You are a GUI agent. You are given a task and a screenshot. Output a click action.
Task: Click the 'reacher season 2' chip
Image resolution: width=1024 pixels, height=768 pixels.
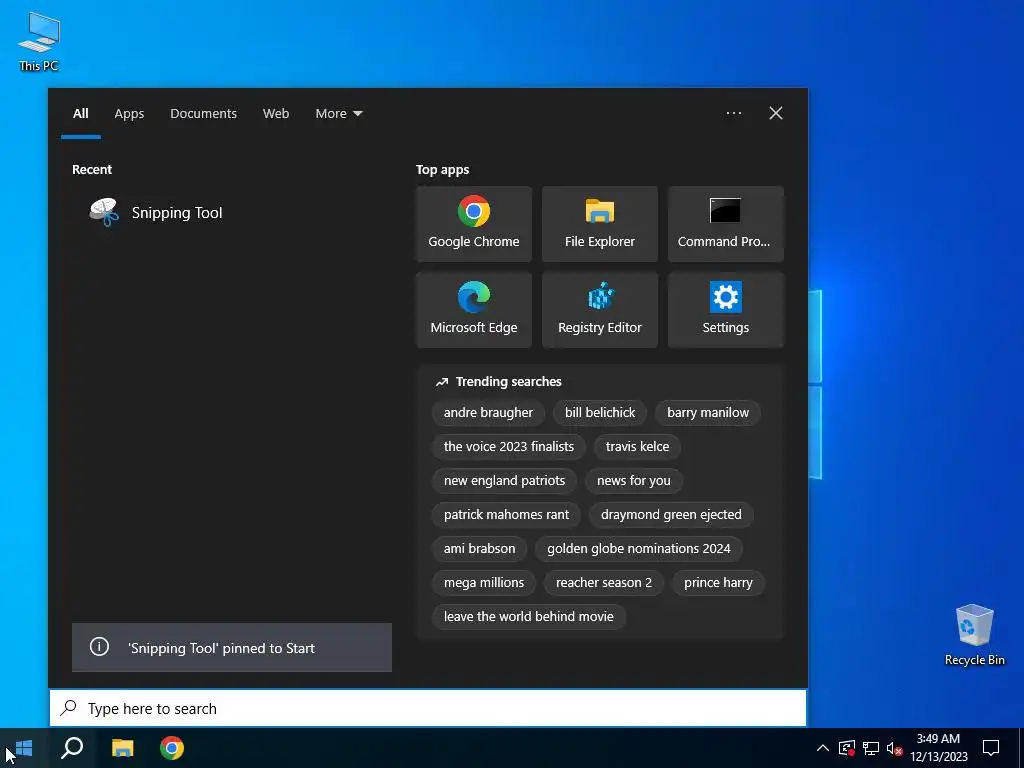point(603,583)
